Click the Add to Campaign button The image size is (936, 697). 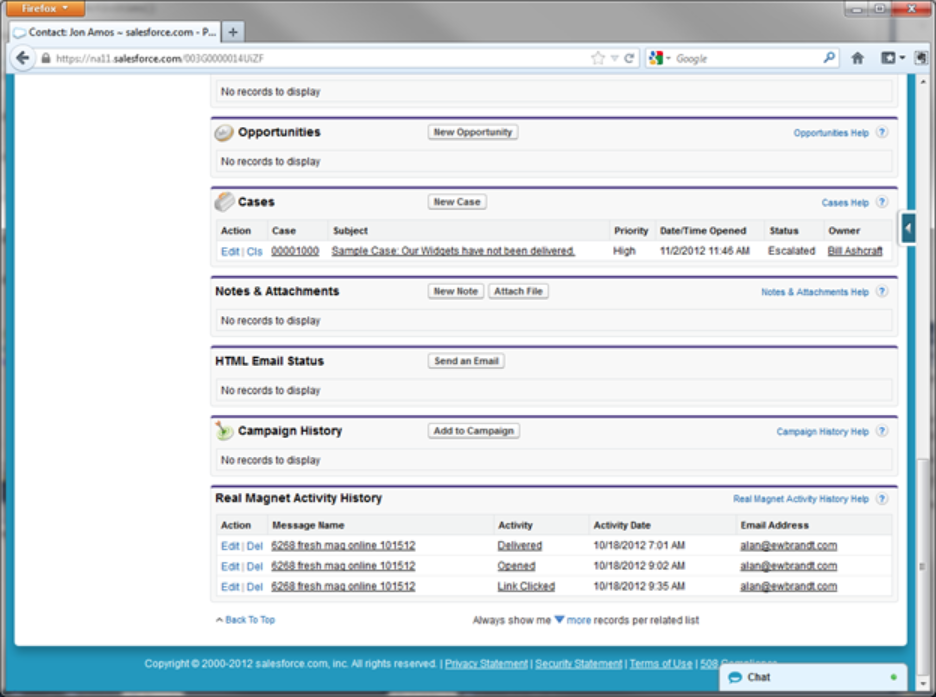tap(473, 431)
